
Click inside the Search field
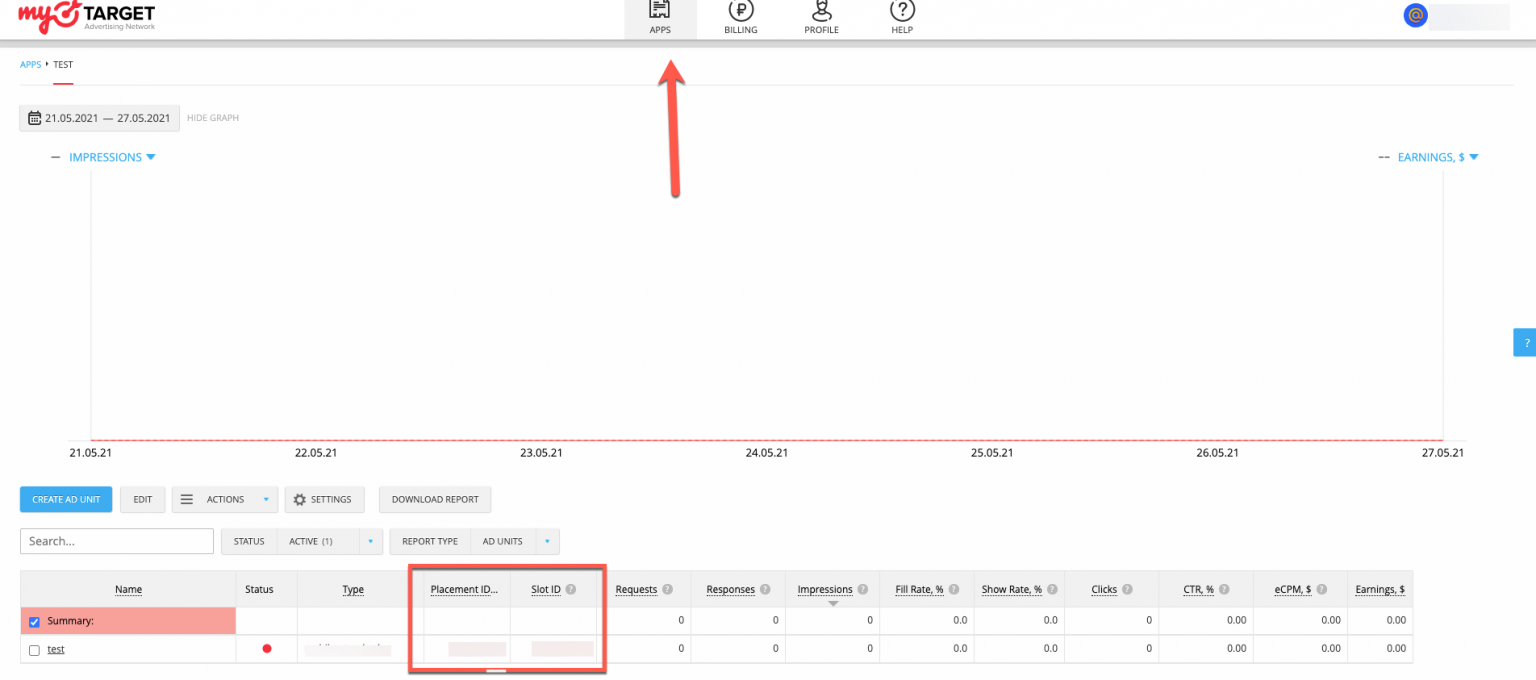[x=116, y=541]
